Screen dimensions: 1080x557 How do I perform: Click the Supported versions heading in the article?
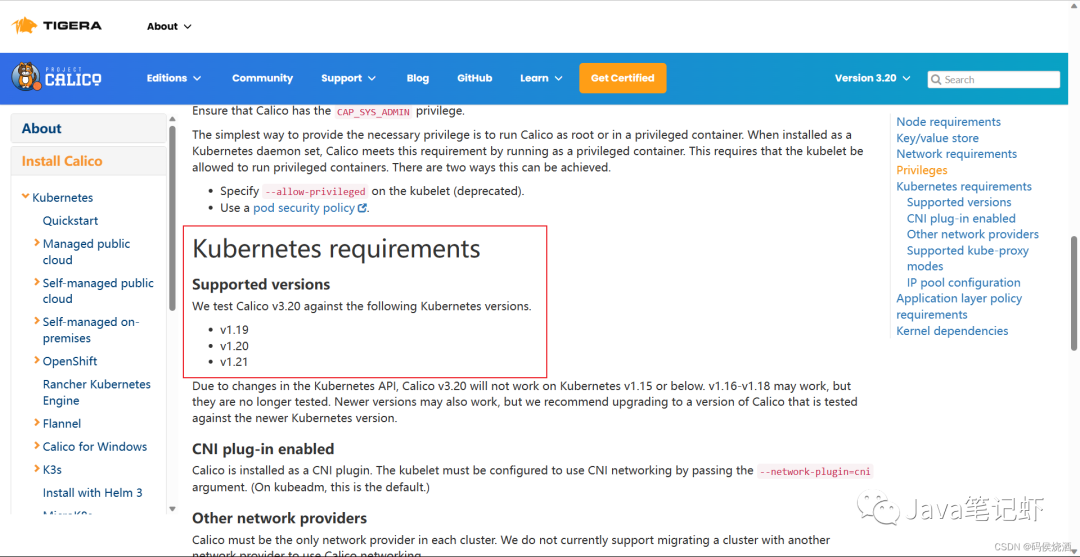(x=261, y=284)
